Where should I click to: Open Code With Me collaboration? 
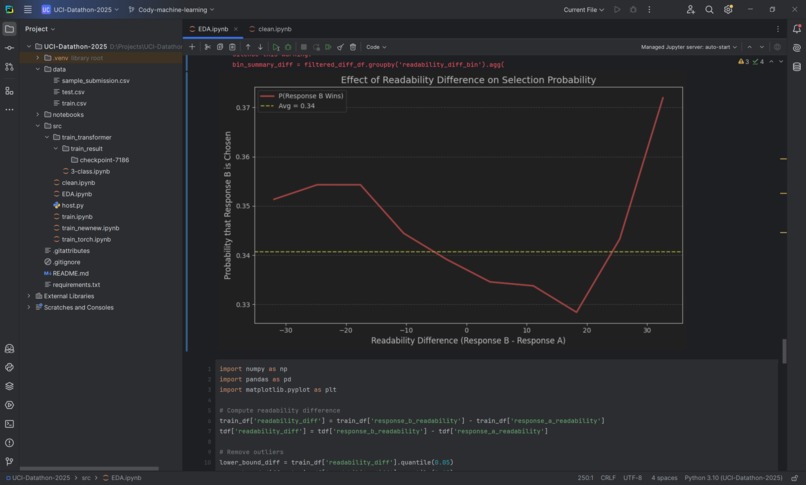tap(690, 9)
